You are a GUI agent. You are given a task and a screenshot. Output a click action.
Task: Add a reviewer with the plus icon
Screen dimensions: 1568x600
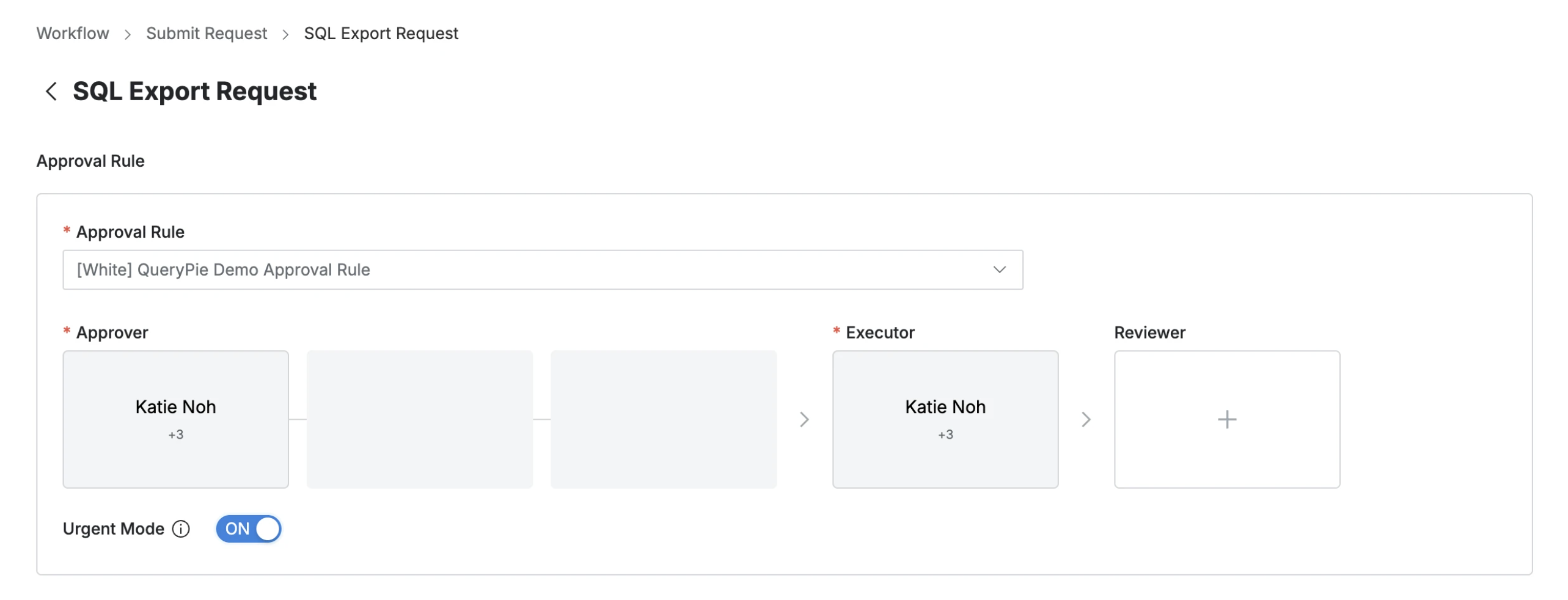tap(1226, 419)
